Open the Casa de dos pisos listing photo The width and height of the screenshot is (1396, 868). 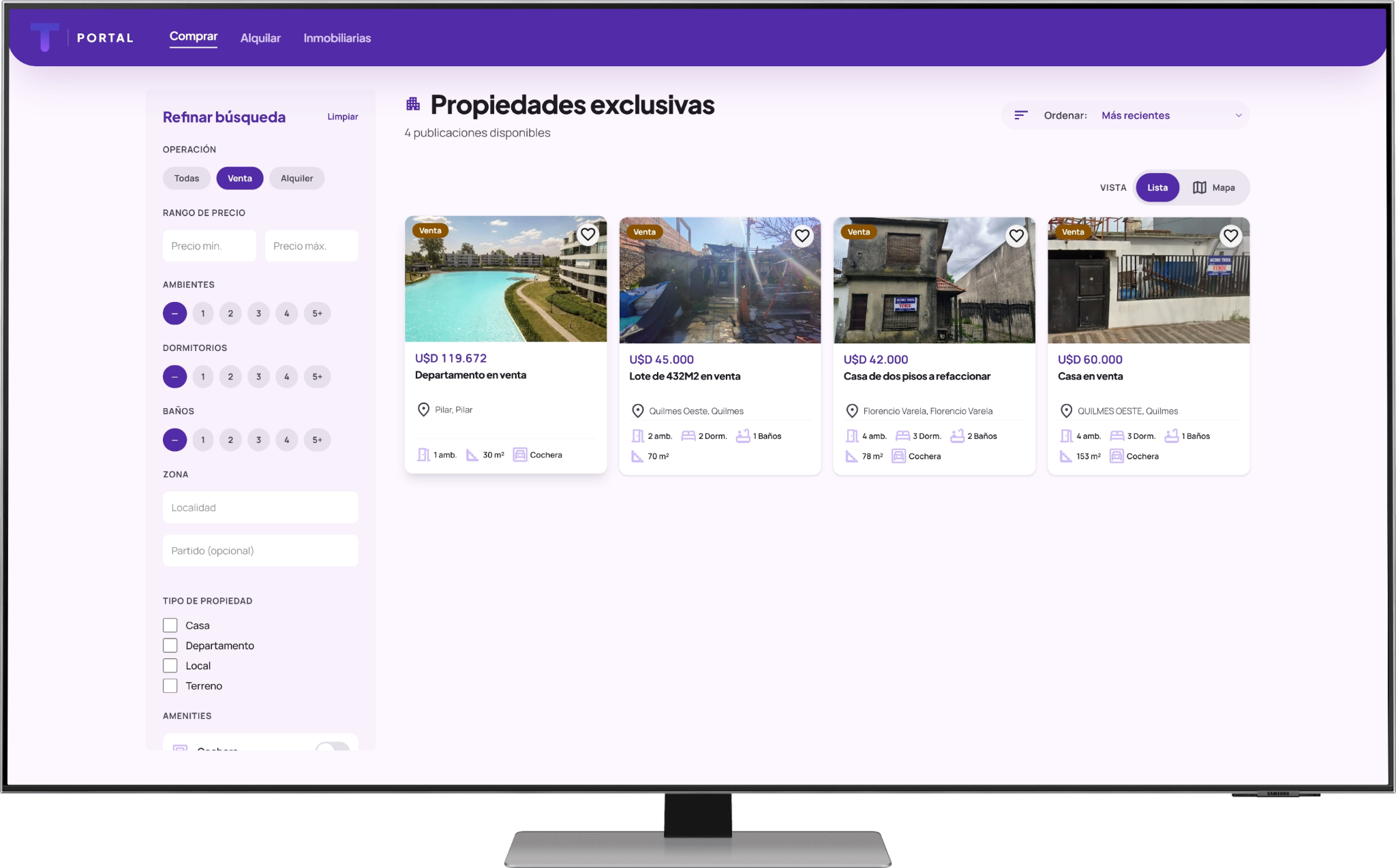(935, 280)
